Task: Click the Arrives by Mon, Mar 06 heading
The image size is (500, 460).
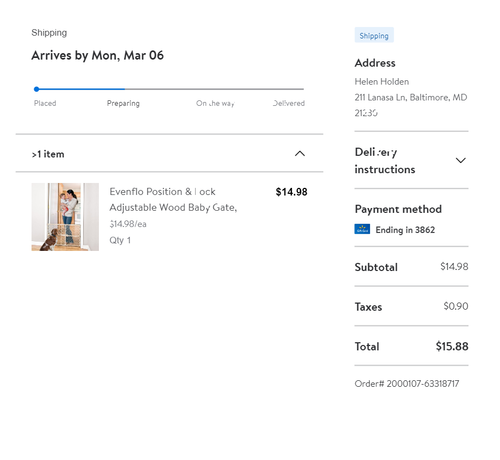Action: (98, 55)
